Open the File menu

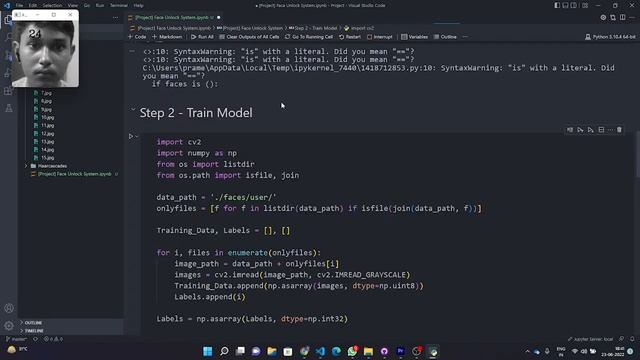(19, 5)
